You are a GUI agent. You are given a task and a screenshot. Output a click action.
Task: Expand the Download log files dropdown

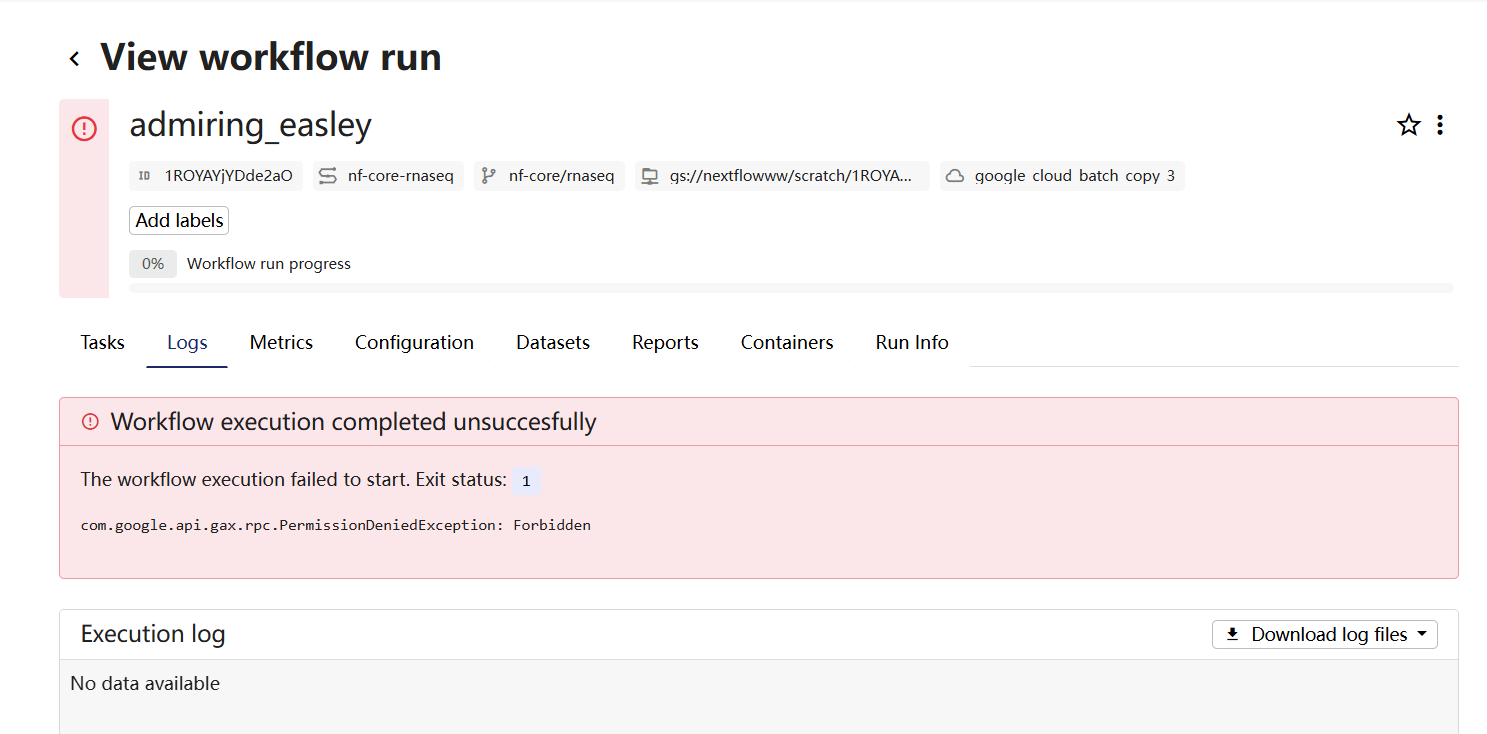pyautogui.click(x=1324, y=635)
